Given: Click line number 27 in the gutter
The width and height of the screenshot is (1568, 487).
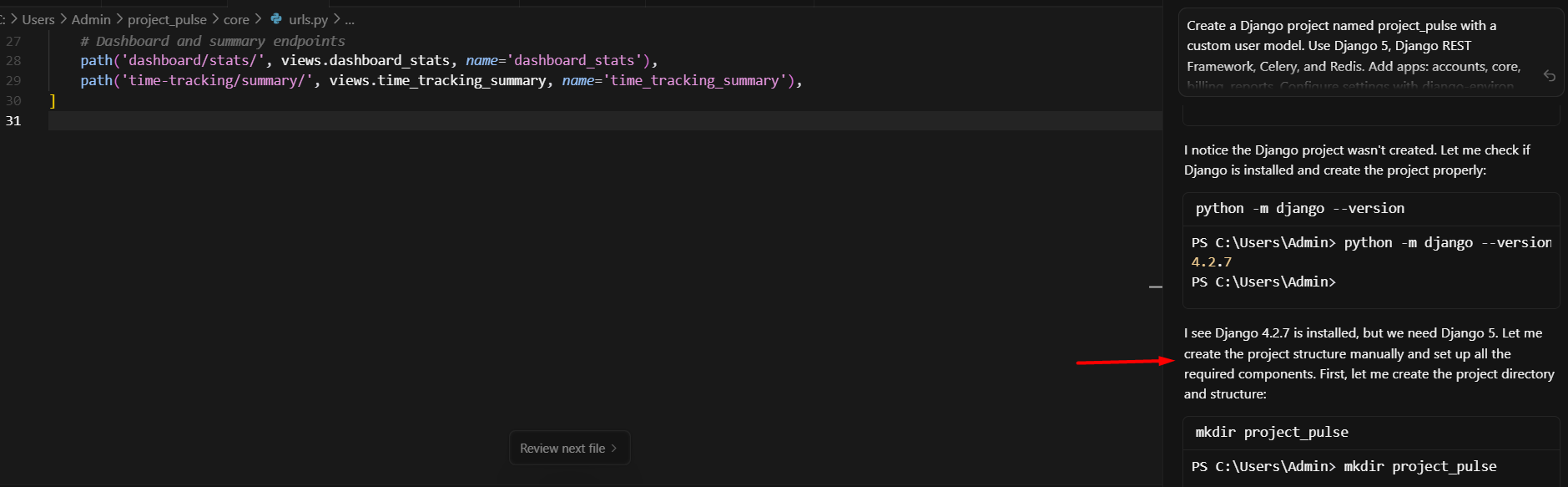Looking at the screenshot, I should 13,41.
